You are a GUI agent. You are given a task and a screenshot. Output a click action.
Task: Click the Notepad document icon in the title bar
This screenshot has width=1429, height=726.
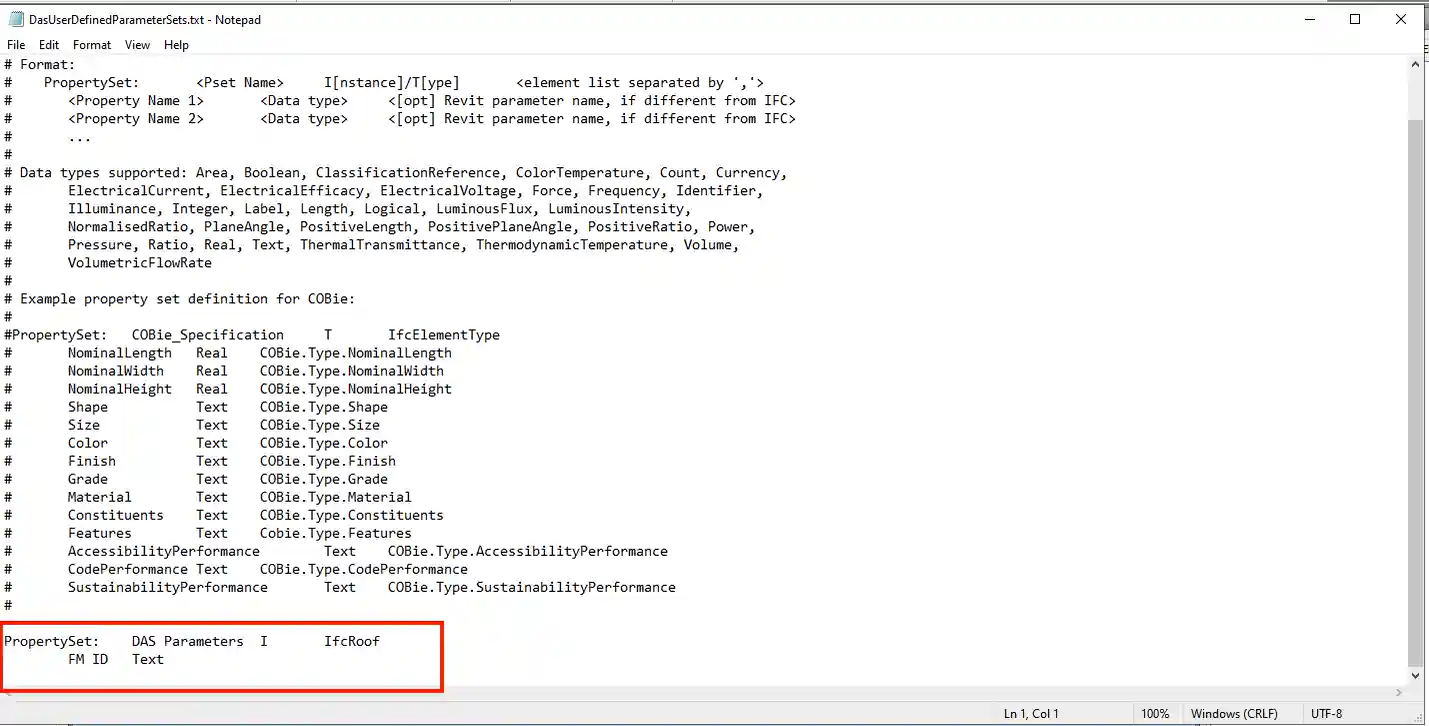[14, 19]
